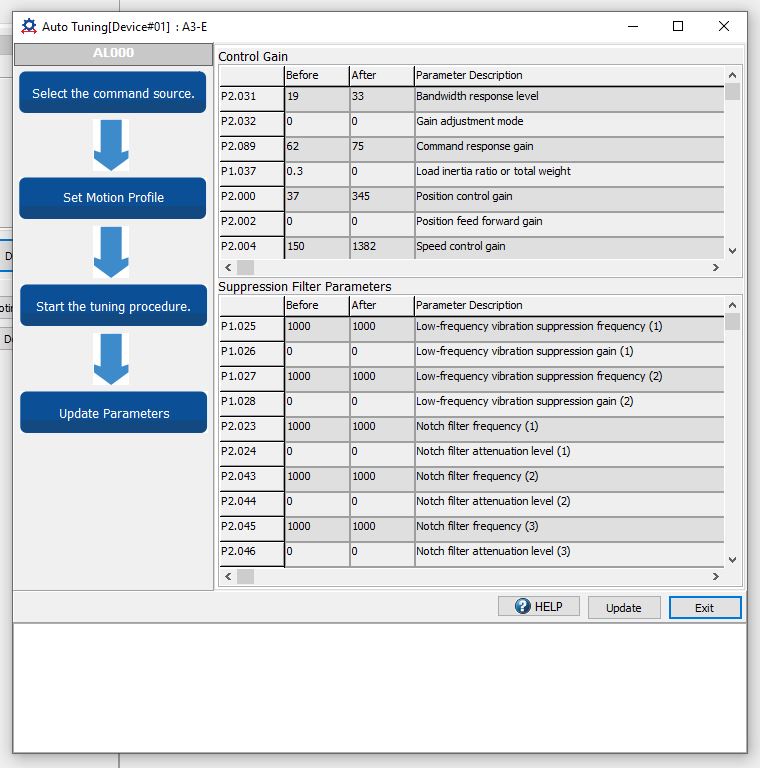Select Before value 1000 for P2.023
This screenshot has width=760, height=768.
[x=316, y=429]
